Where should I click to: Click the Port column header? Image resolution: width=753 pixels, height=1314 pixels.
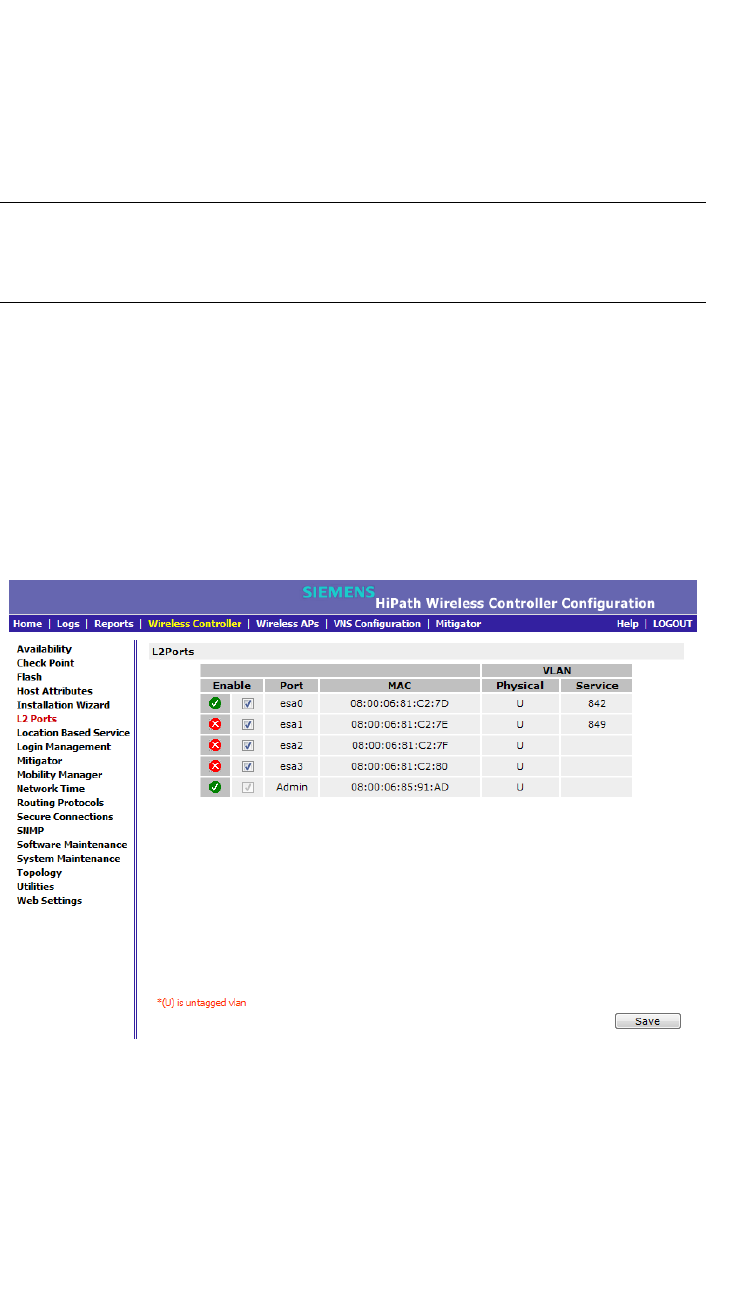click(292, 686)
